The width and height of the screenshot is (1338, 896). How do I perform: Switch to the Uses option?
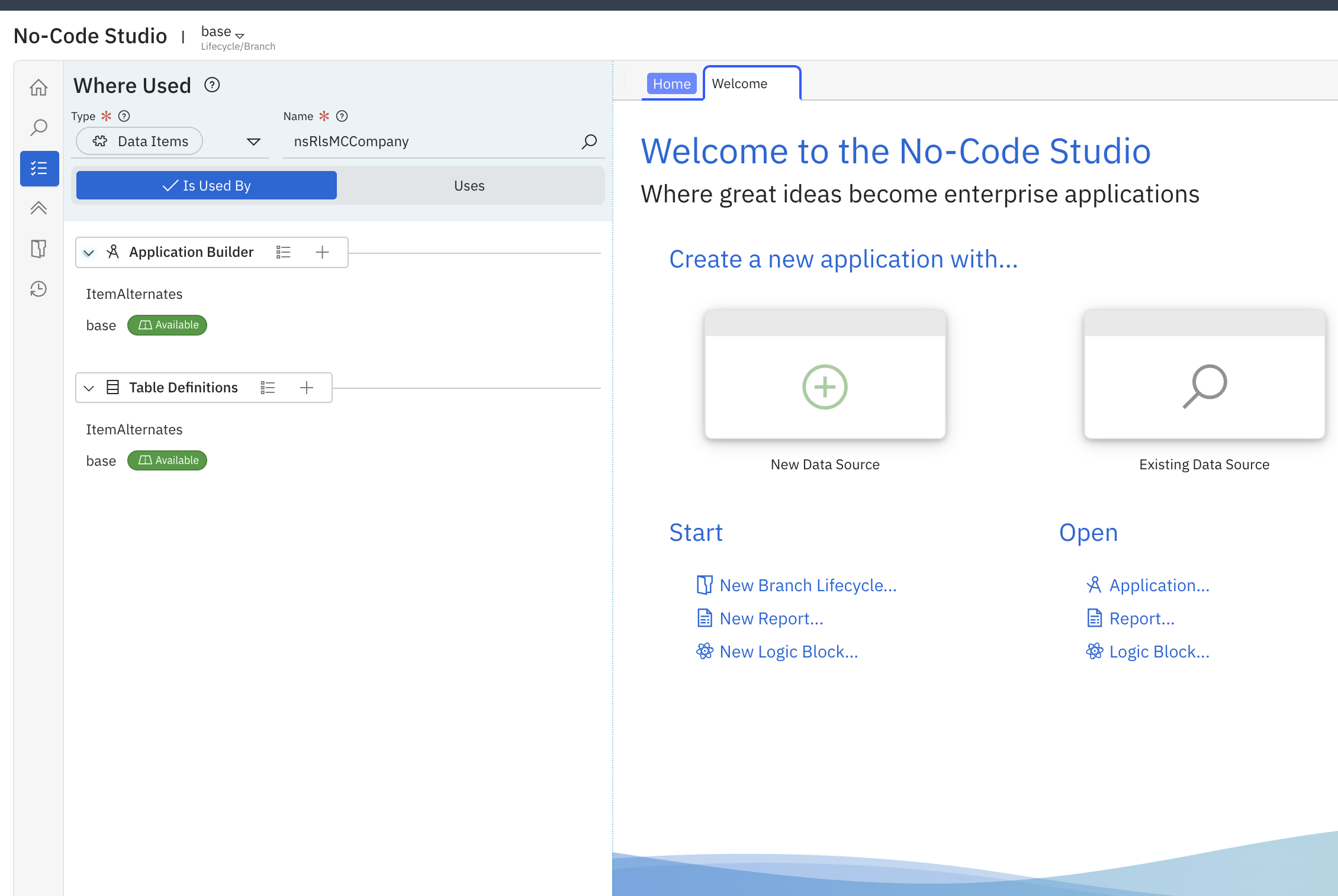coord(469,185)
